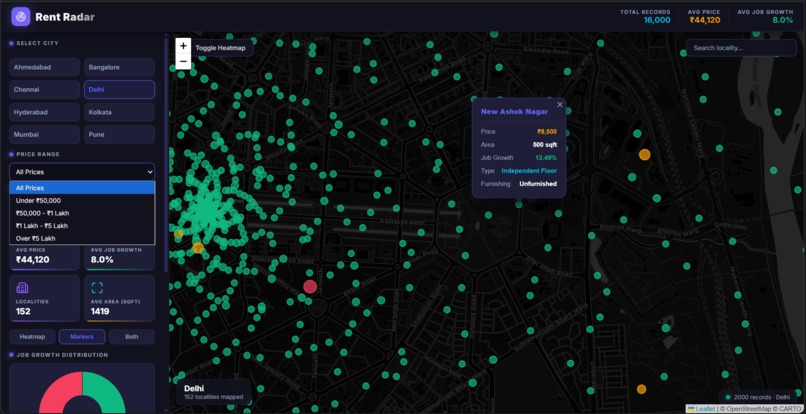Click sidebar Avg Price ₹44,120 card

(45, 257)
